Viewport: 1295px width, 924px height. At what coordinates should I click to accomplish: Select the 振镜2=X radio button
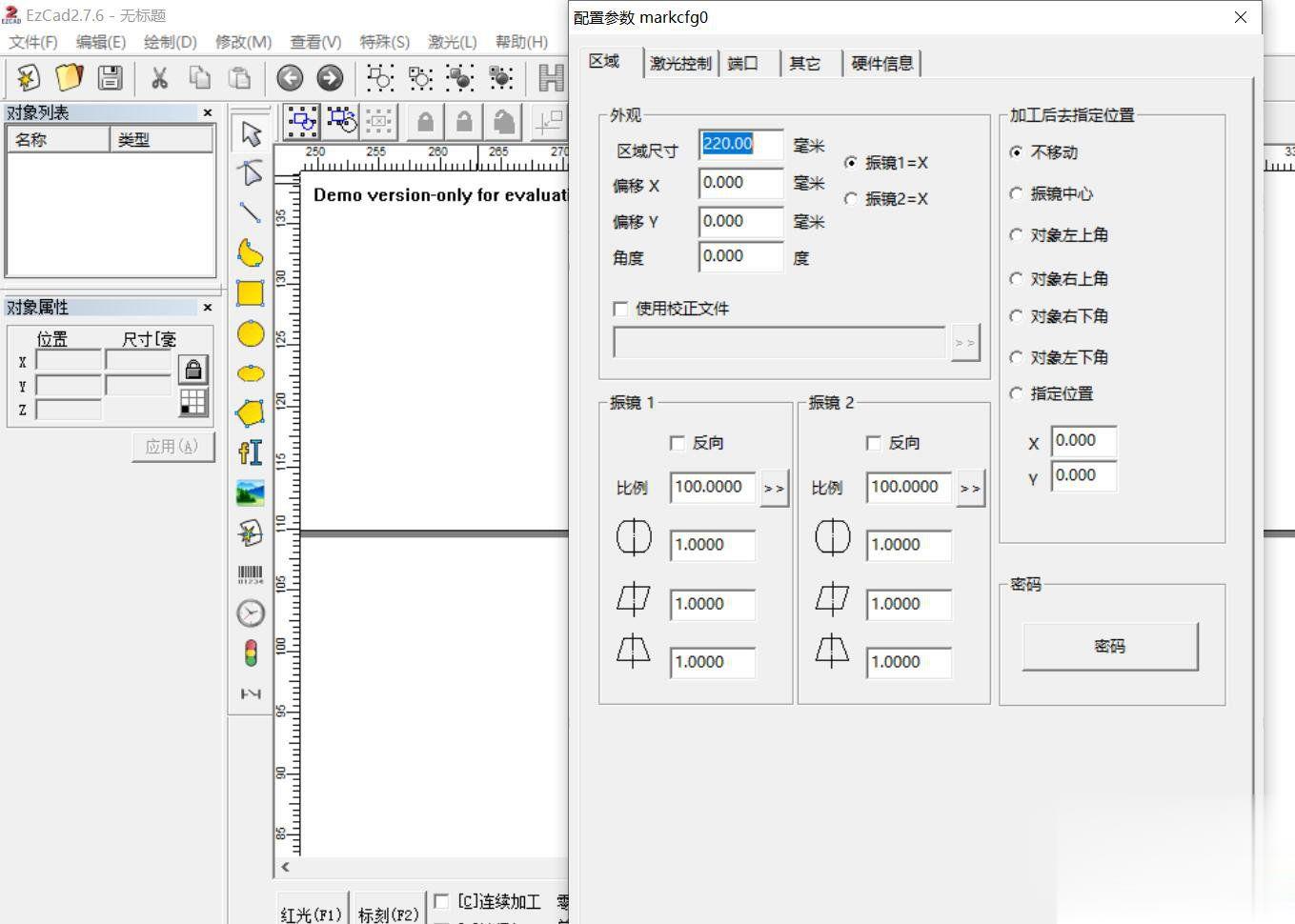(x=851, y=199)
